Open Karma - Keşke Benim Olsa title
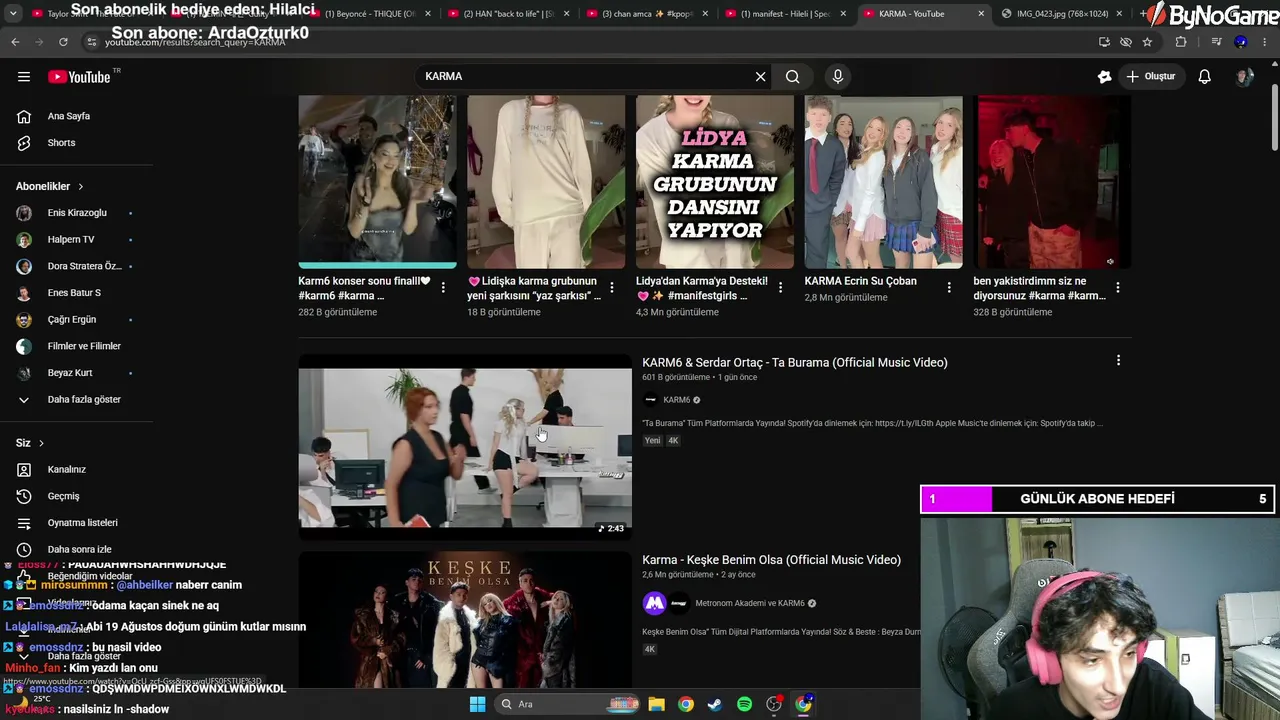 tap(771, 560)
